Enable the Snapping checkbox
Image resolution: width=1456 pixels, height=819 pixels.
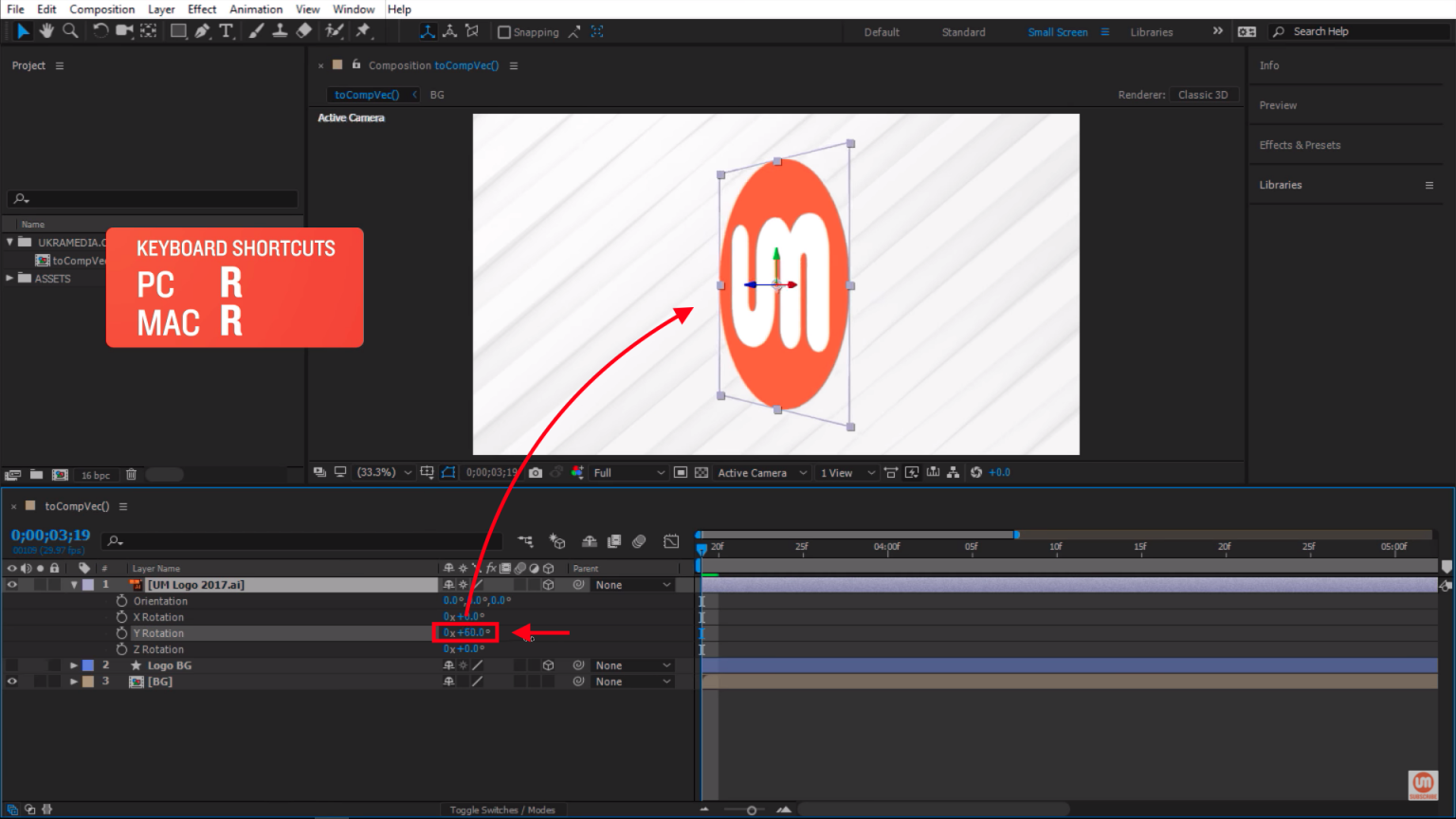click(x=504, y=32)
